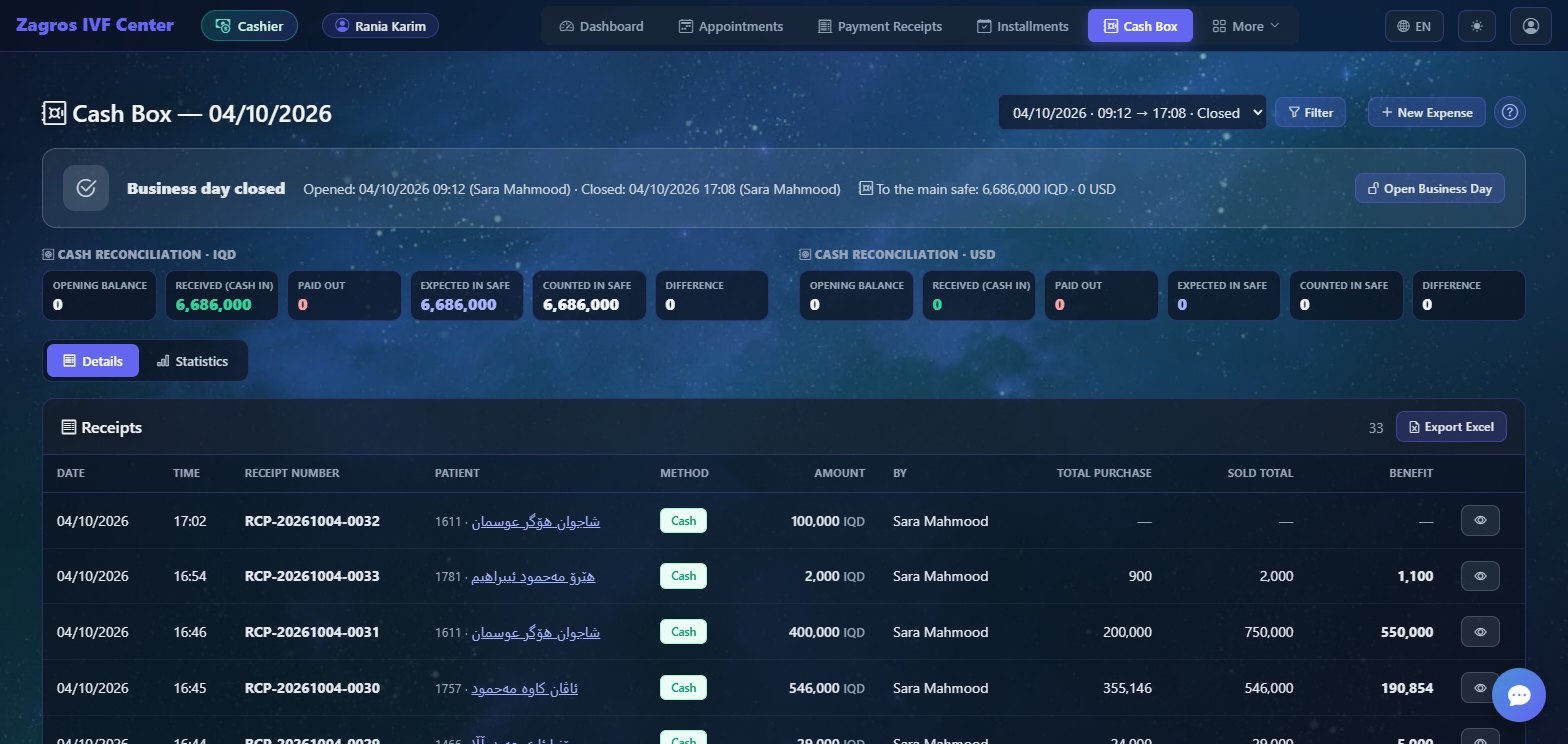The width and height of the screenshot is (1568, 744).
Task: Select the Cash Box tab
Action: click(1140, 26)
